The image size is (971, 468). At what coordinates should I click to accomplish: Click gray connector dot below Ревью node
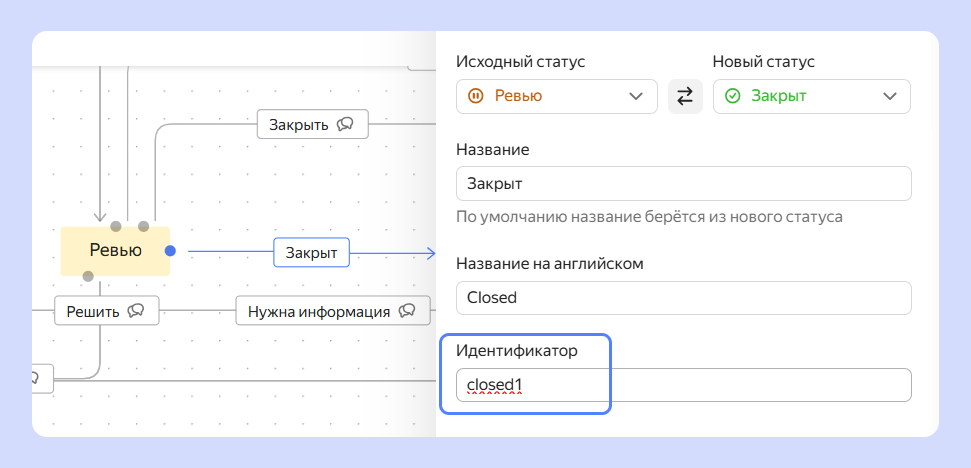[x=88, y=276]
